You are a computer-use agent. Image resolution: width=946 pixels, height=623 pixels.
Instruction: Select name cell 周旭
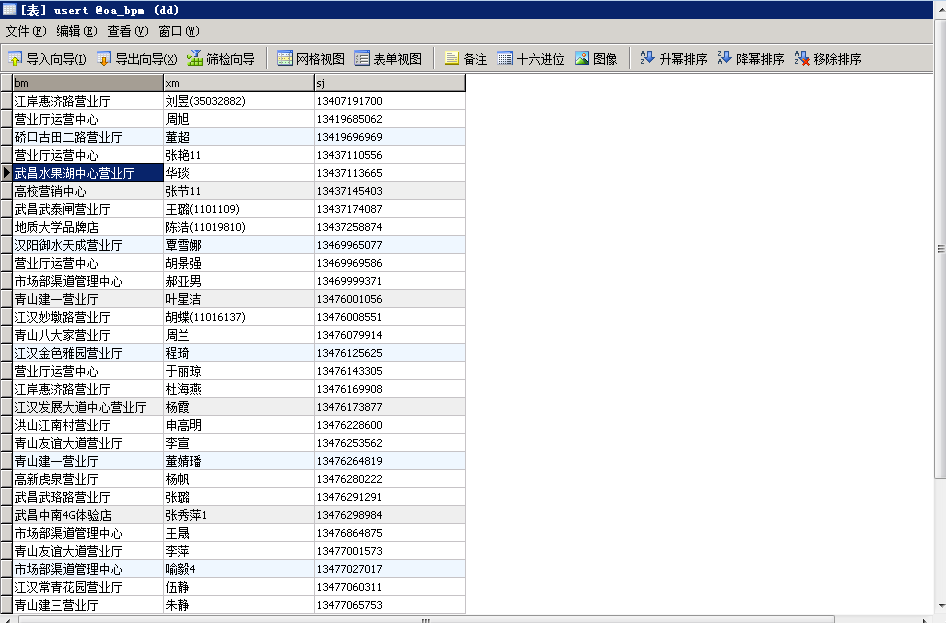239,119
